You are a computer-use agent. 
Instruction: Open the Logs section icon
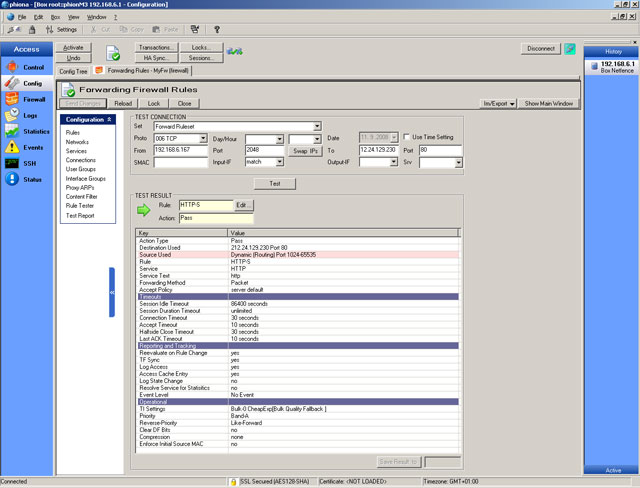coord(12,115)
